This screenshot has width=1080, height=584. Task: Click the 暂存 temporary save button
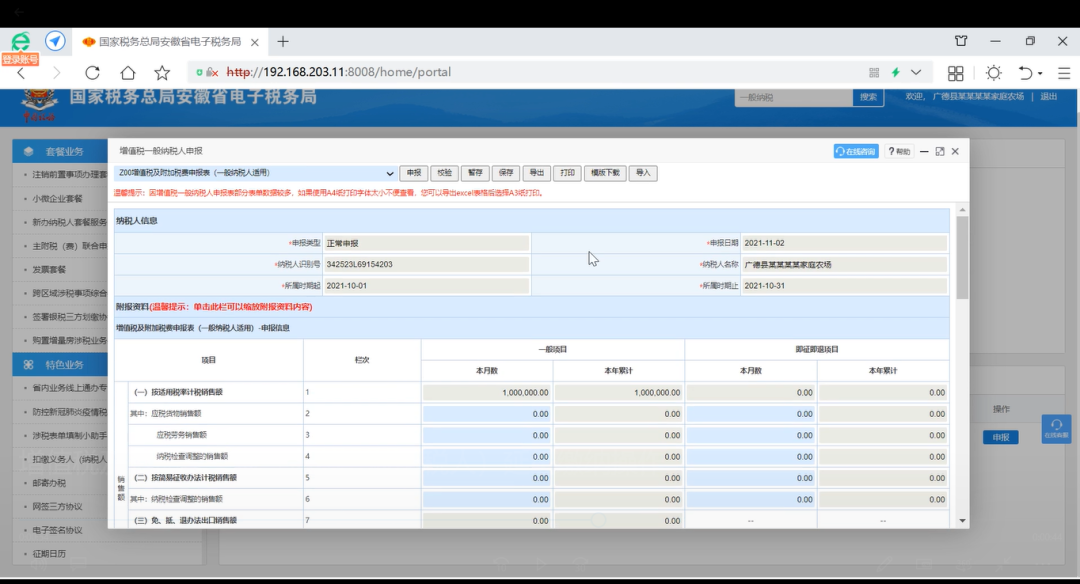[x=475, y=173]
